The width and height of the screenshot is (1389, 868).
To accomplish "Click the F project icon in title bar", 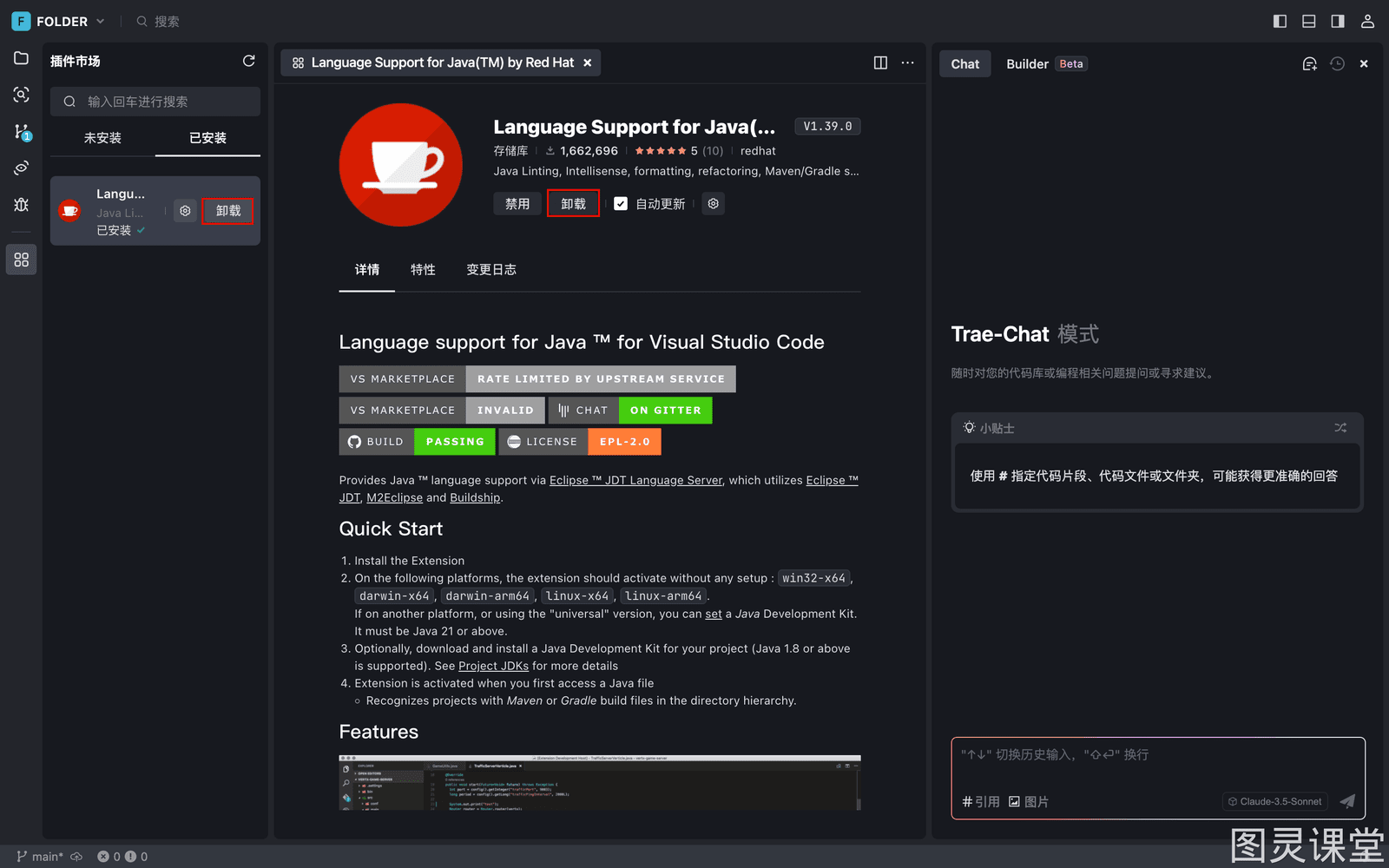I will pos(21,21).
